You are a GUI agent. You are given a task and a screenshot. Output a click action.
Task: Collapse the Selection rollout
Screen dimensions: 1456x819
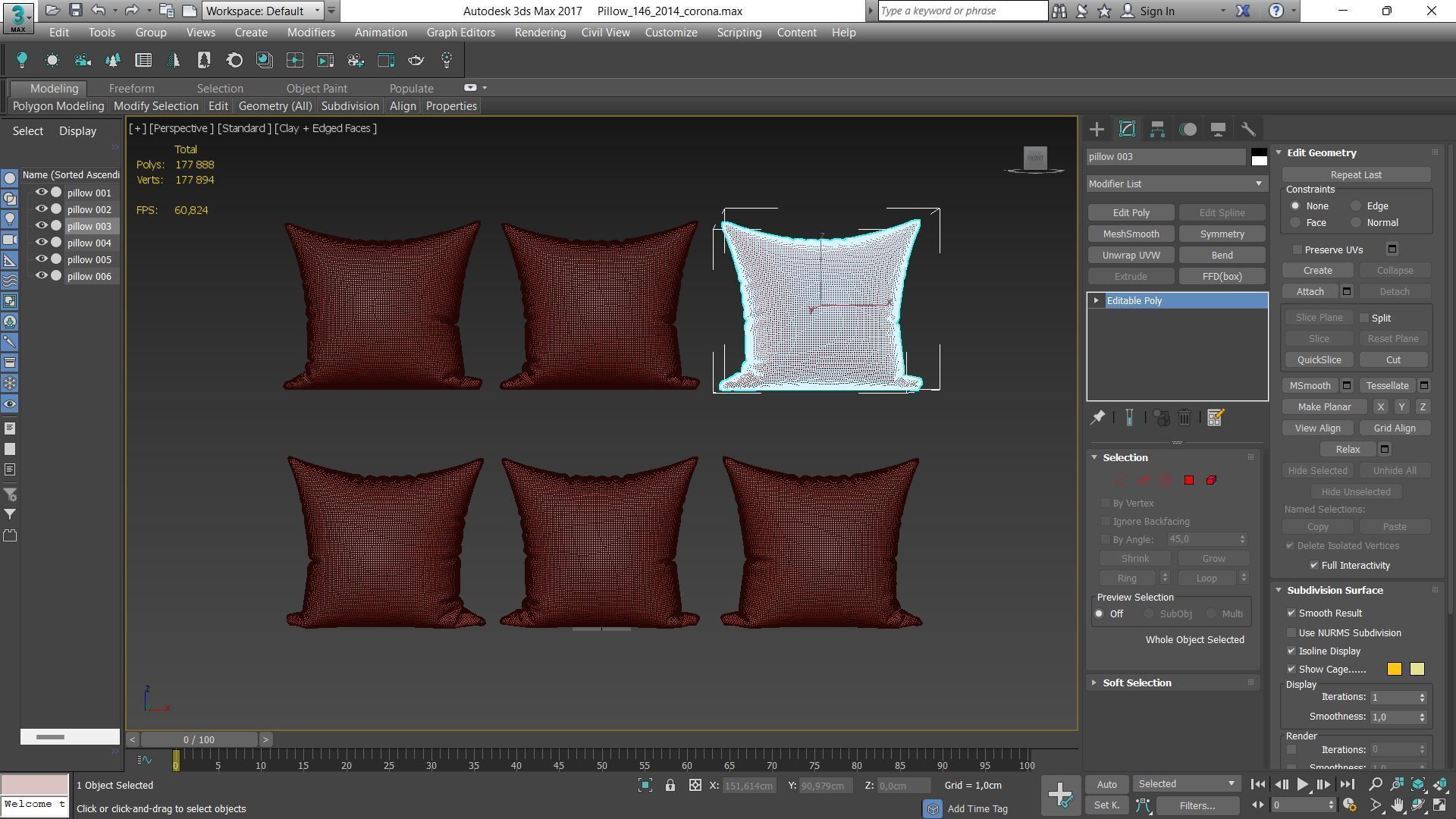[x=1125, y=457]
